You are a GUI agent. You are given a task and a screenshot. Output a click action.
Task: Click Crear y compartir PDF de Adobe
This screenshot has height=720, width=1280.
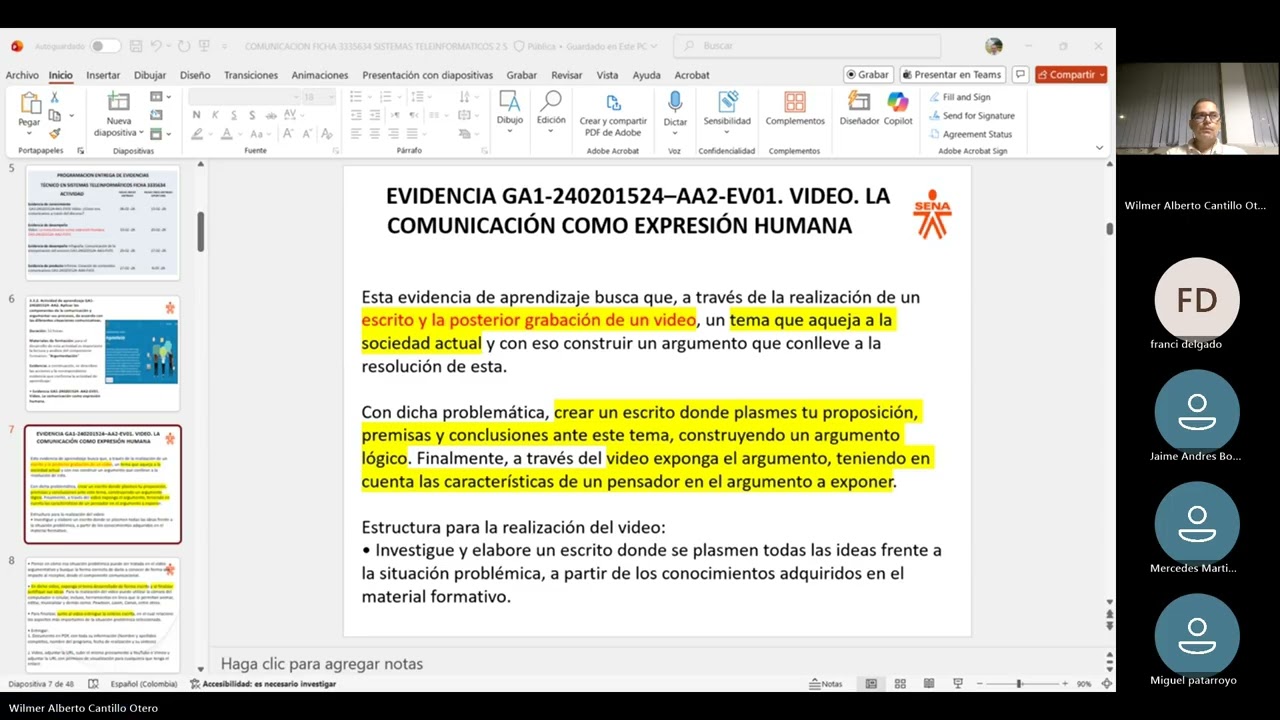click(x=613, y=114)
